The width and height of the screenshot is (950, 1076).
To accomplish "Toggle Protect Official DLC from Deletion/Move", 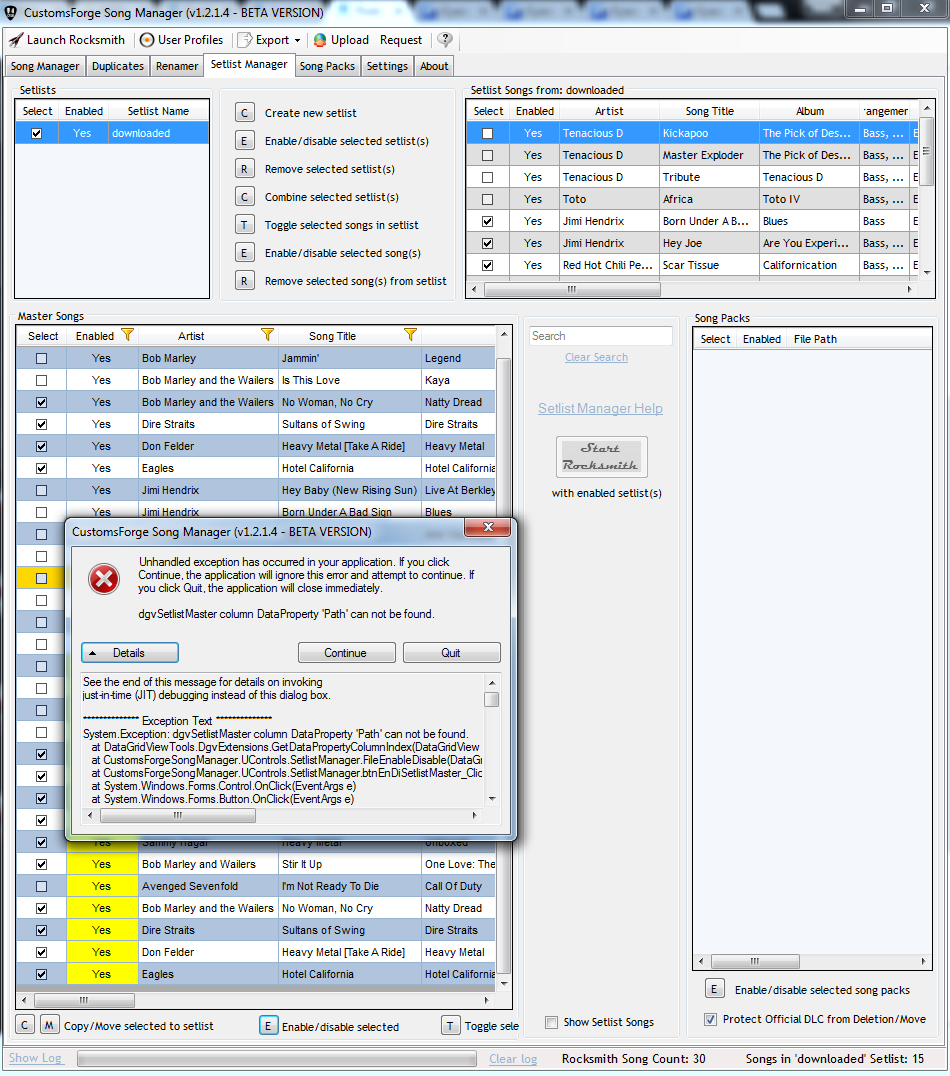I will pyautogui.click(x=710, y=1019).
